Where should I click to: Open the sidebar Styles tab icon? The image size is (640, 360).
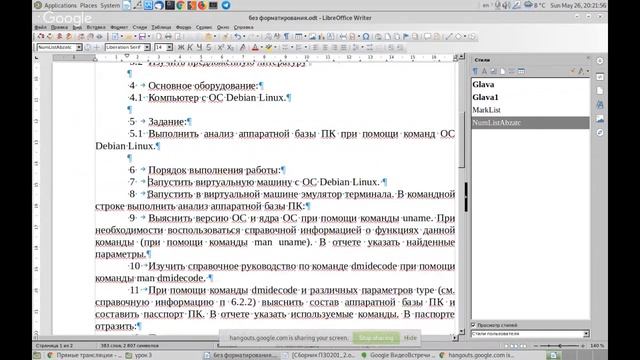pos(600,105)
